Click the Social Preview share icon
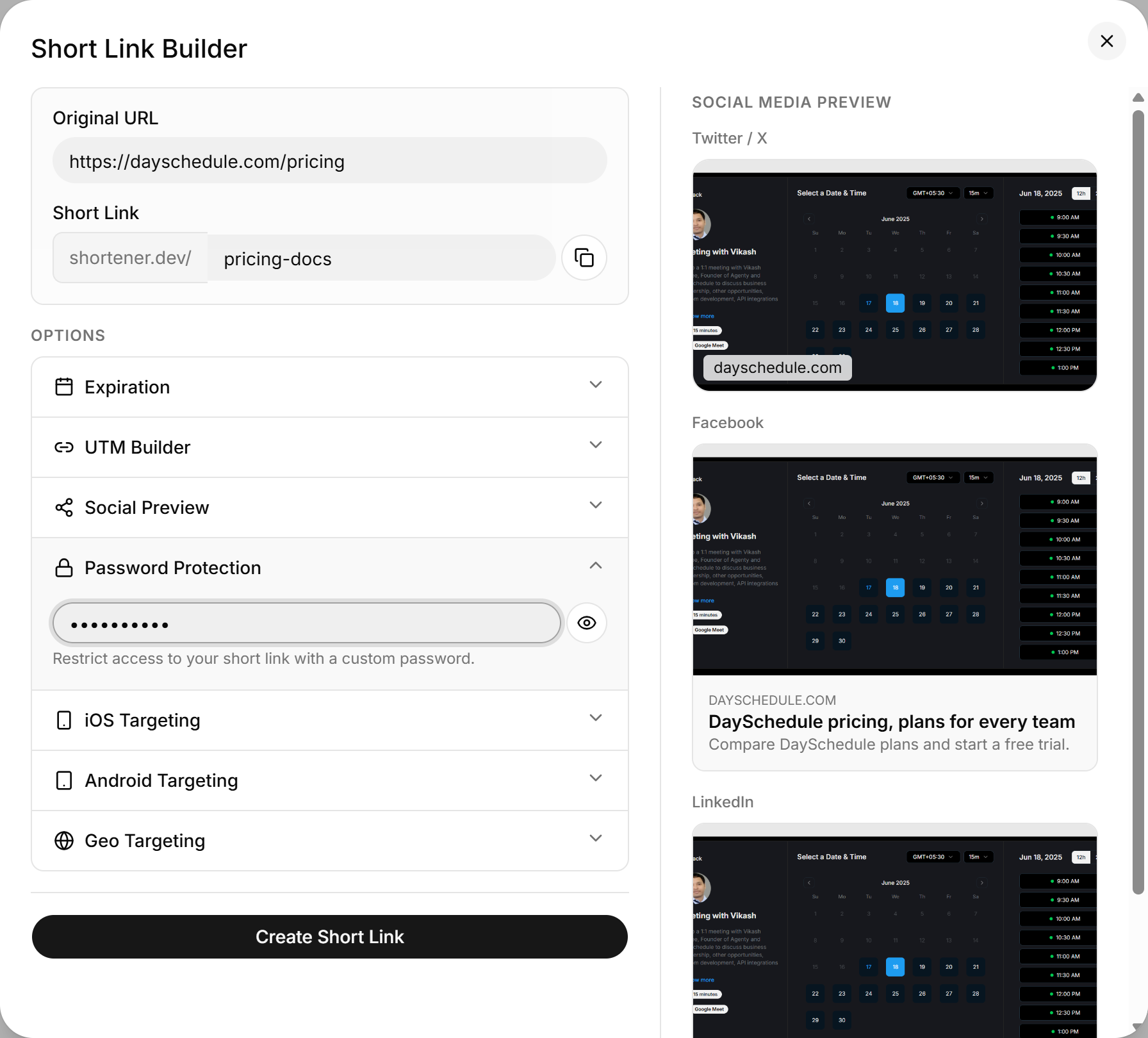The width and height of the screenshot is (1148, 1038). 64,507
